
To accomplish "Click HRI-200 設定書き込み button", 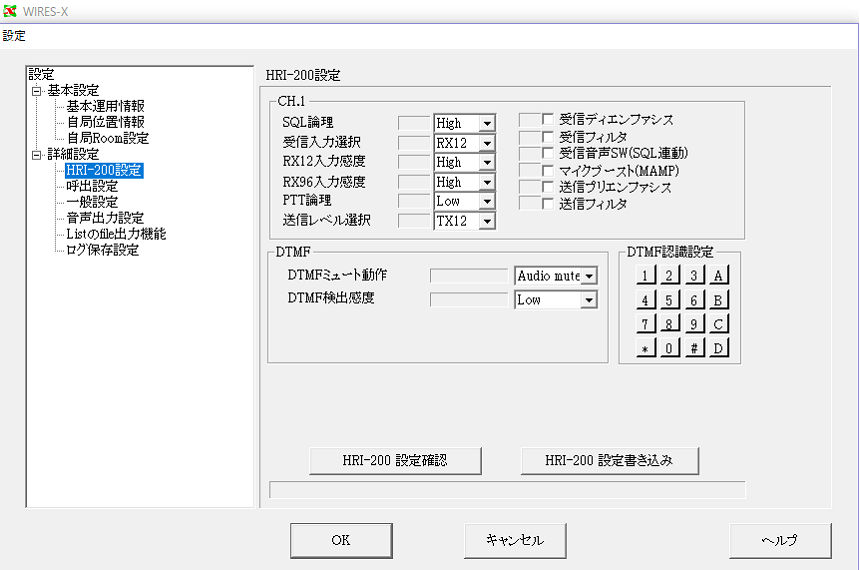I will click(609, 460).
